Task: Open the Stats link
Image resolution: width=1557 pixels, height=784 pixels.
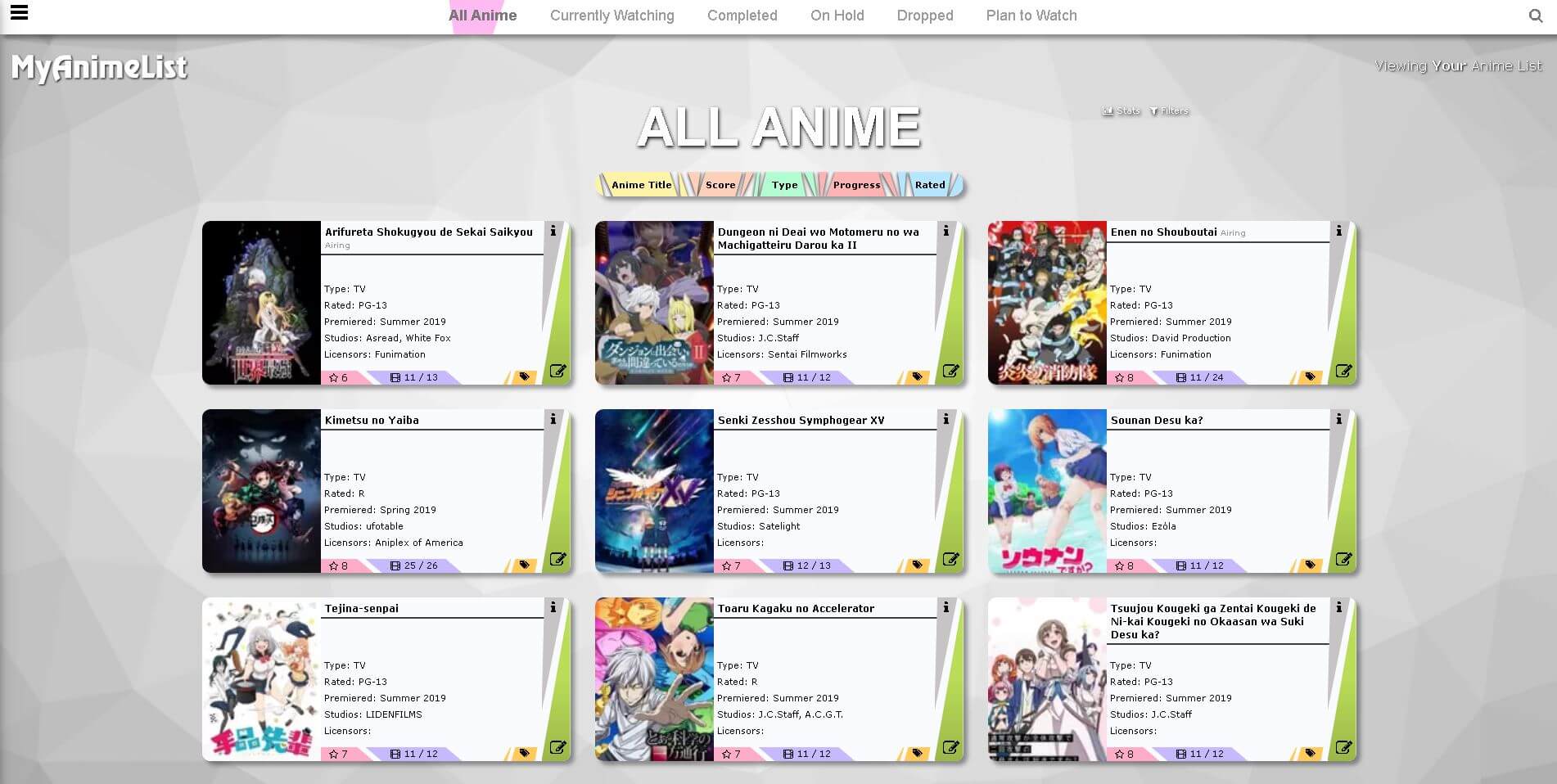Action: (x=1121, y=111)
